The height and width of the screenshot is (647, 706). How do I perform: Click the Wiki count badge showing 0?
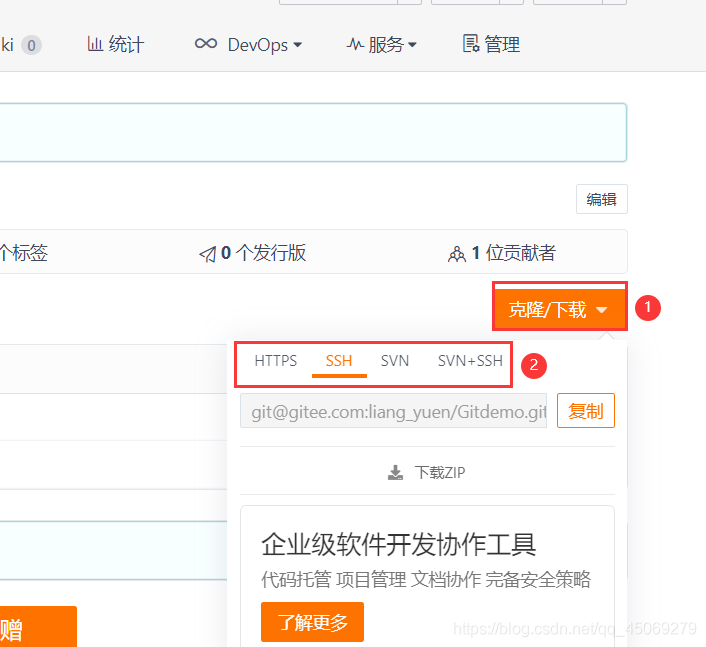click(x=31, y=45)
